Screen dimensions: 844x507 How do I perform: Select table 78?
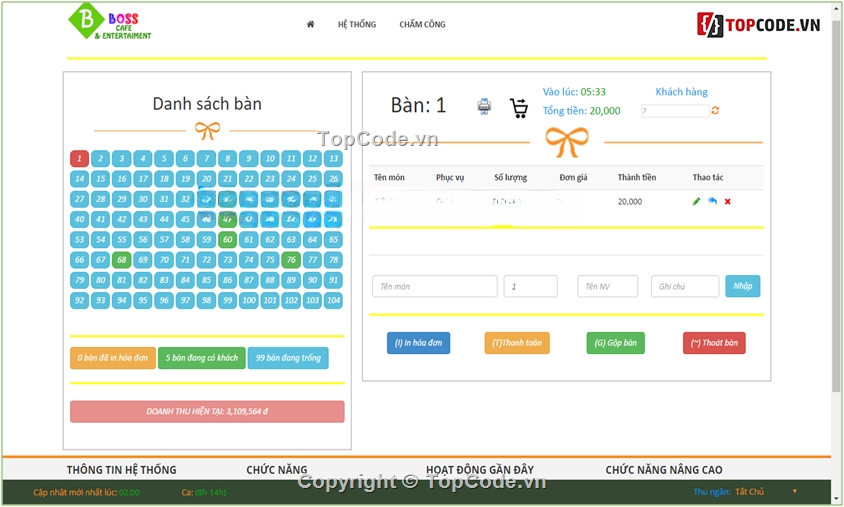[333, 260]
